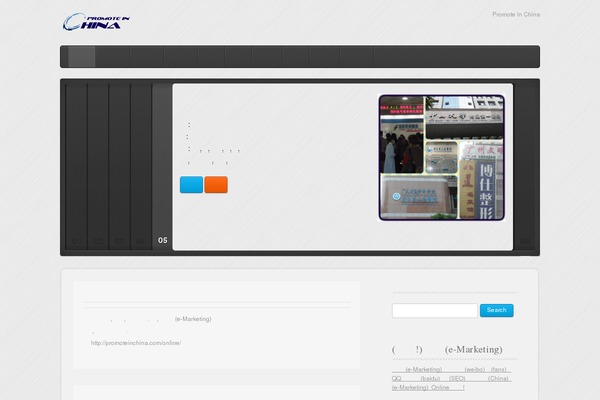Open accordion slide tab 04
This screenshot has width=600, height=400.
point(141,167)
